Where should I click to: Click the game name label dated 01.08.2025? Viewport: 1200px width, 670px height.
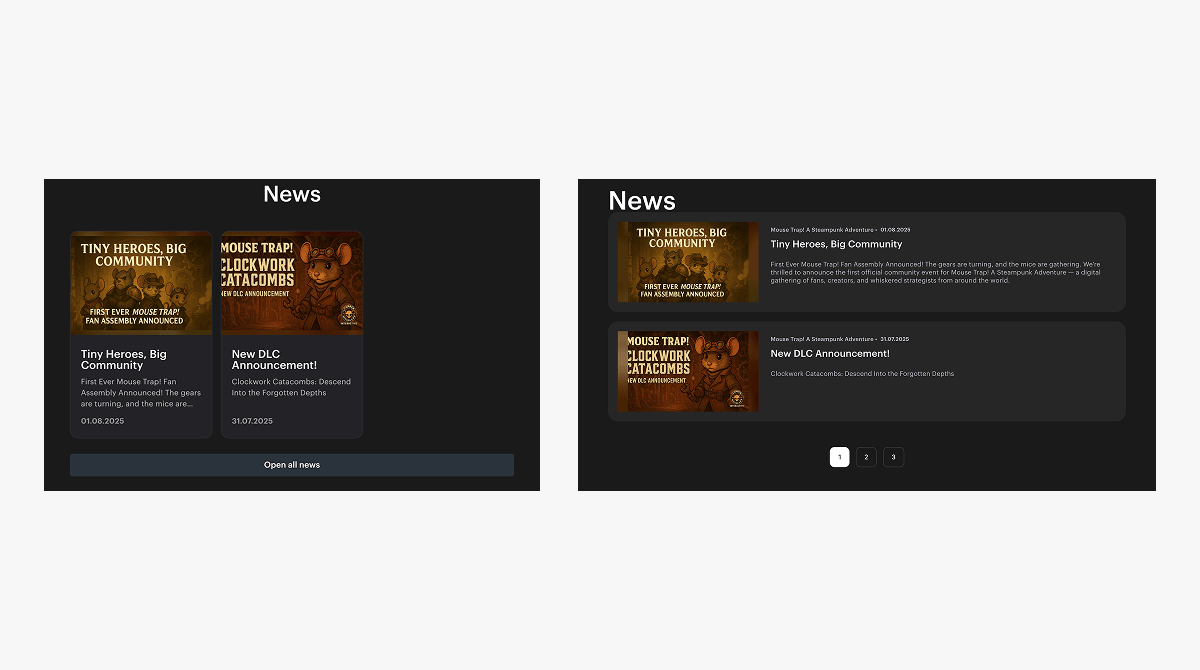point(822,230)
